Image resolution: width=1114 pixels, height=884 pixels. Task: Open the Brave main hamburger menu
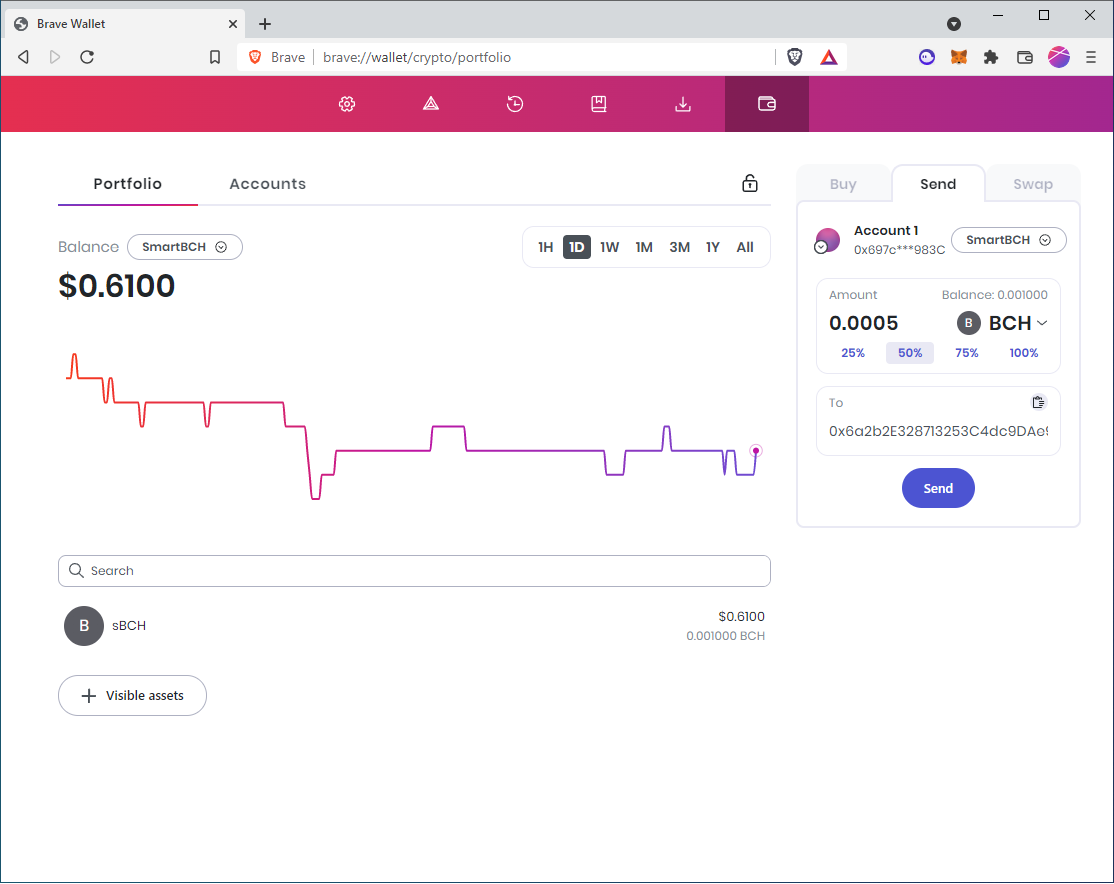1091,57
